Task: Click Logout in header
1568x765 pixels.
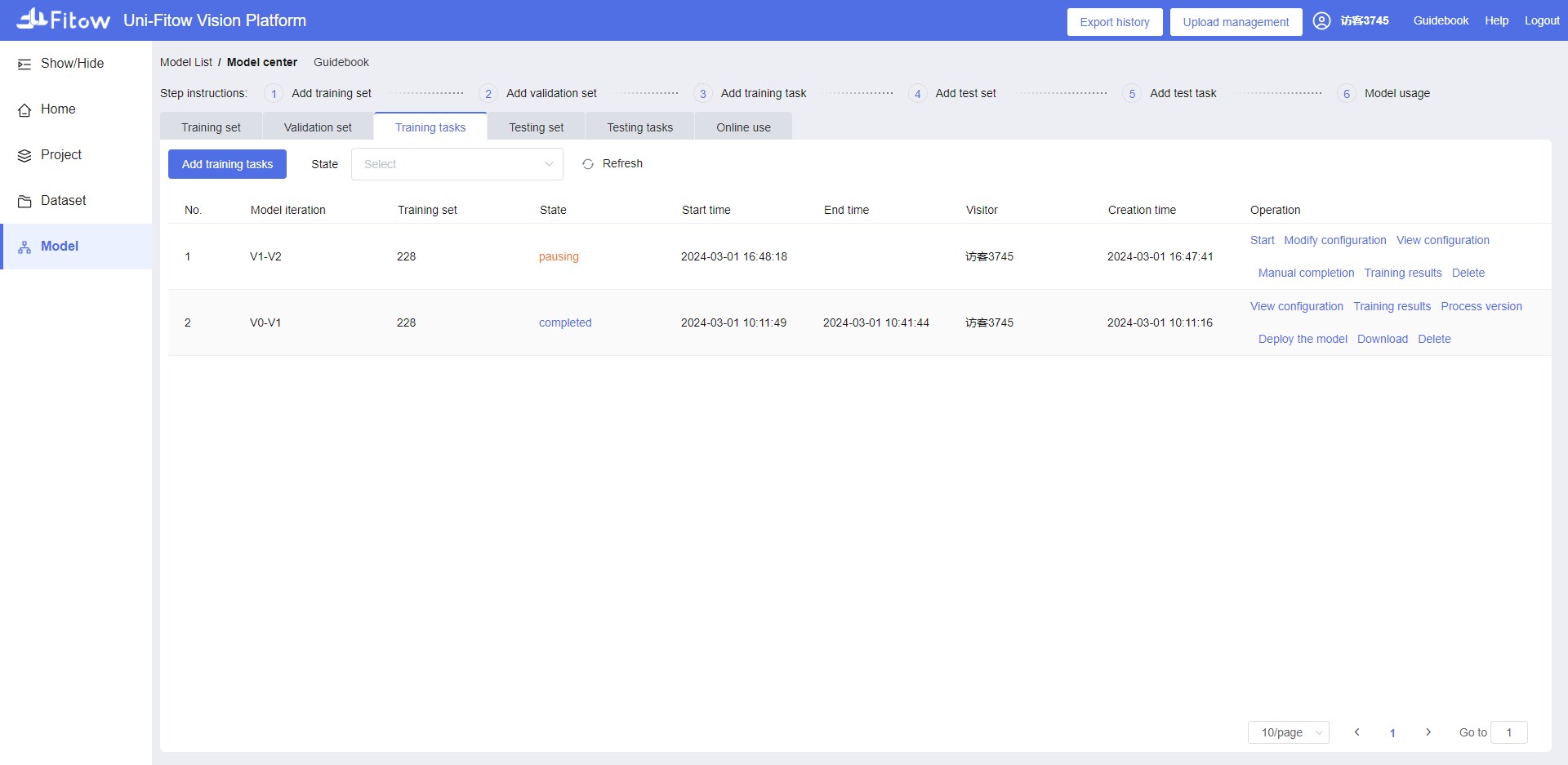Action: pos(1542,20)
